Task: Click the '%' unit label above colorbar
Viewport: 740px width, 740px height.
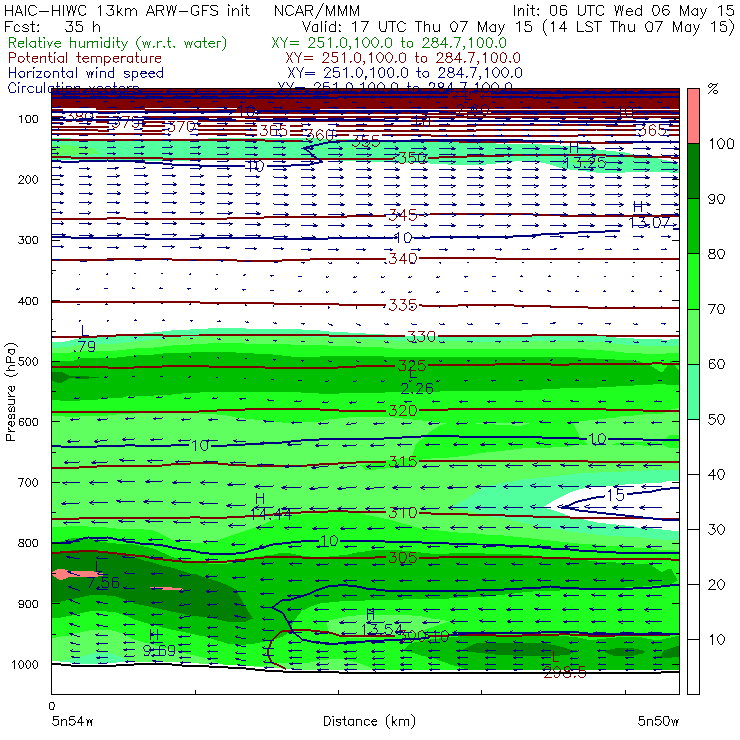Action: pyautogui.click(x=713, y=89)
